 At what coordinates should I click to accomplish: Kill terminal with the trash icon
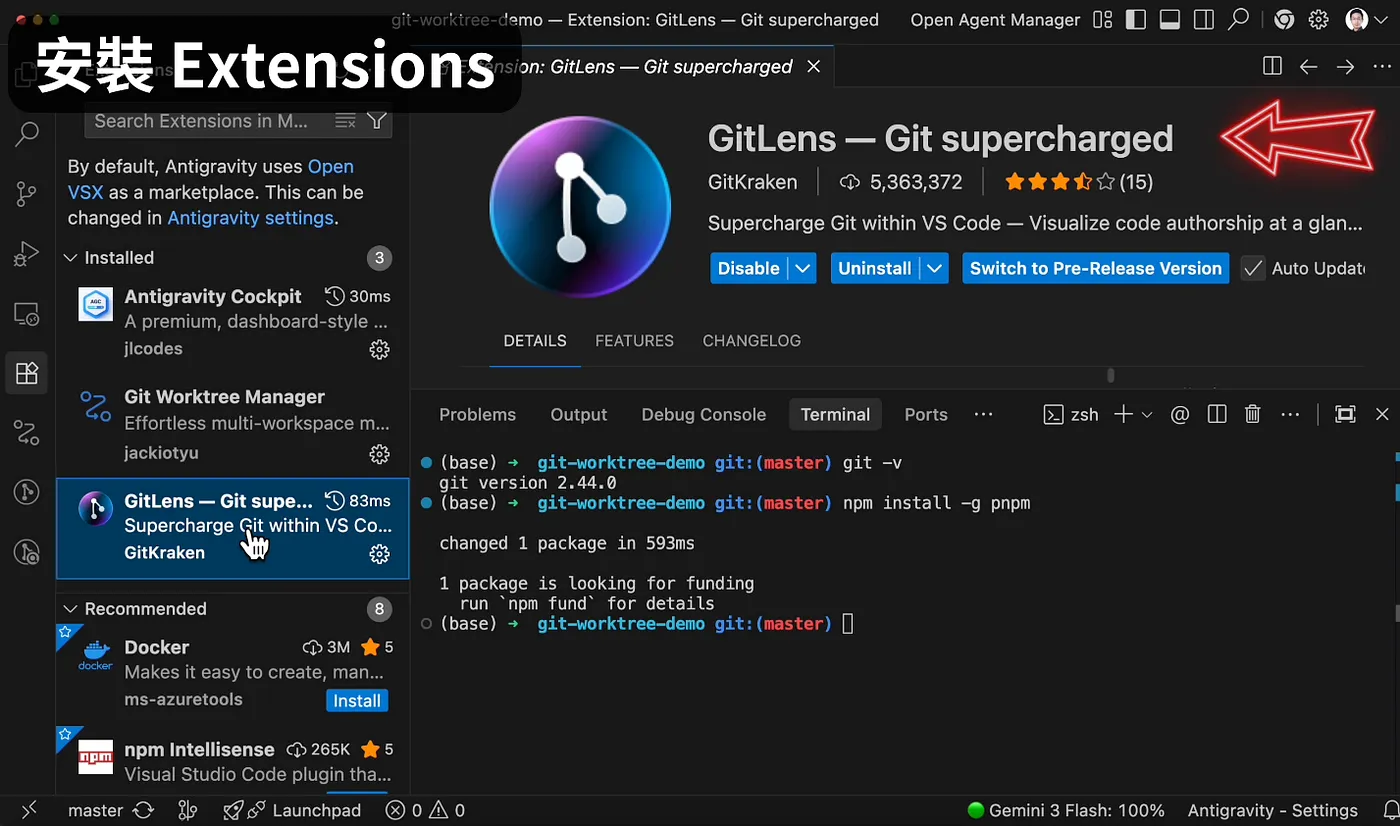[1252, 414]
